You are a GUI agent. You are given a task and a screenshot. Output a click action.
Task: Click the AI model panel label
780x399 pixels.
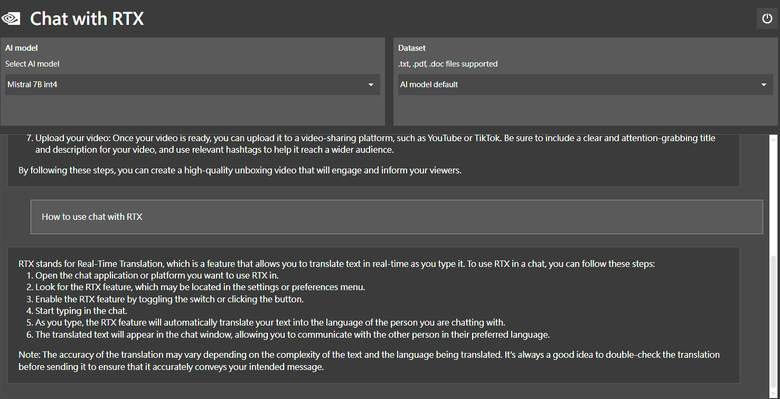coord(21,48)
